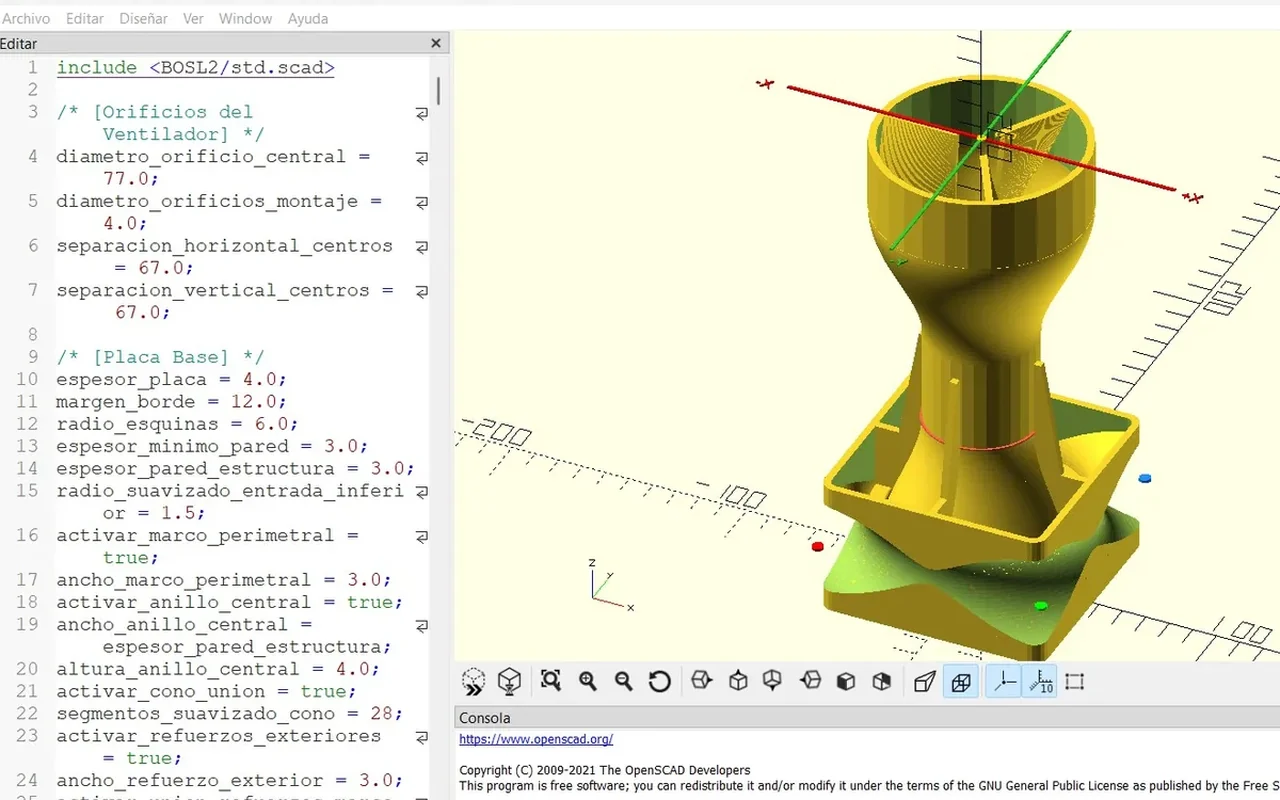Click the '/* [Placa Base] */' comment
Image resolution: width=1280 pixels, height=800 pixels.
tap(160, 357)
